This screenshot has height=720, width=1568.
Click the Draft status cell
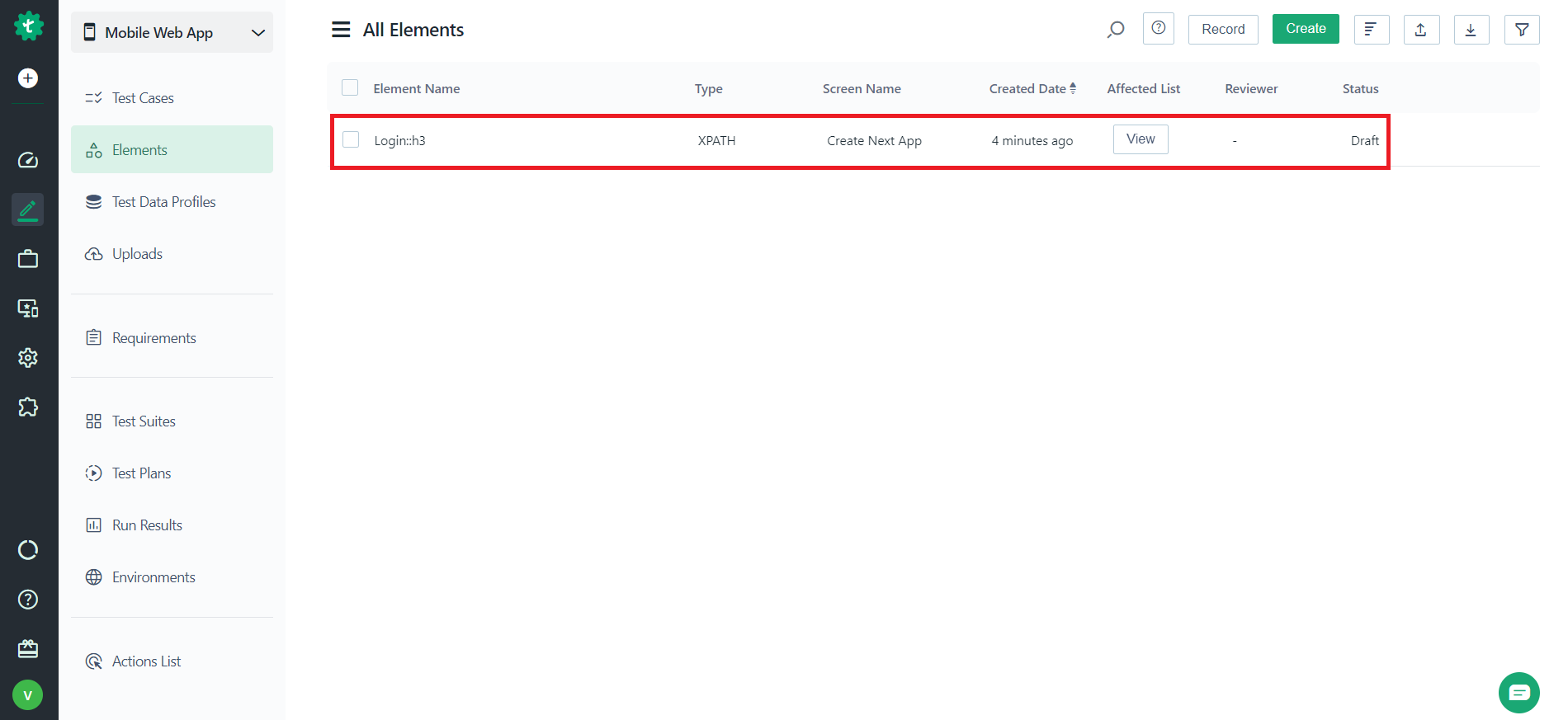[x=1365, y=141]
